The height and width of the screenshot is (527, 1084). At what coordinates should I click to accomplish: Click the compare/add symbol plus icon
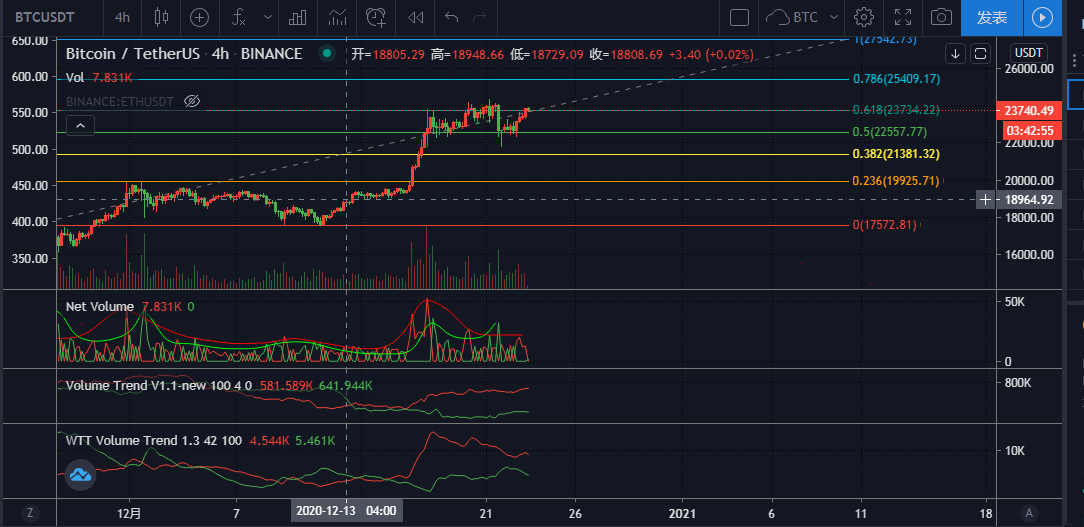tap(200, 17)
